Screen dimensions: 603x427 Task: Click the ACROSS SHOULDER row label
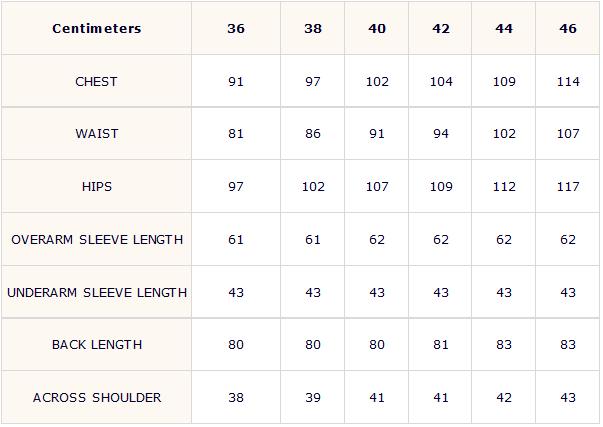coord(97,397)
